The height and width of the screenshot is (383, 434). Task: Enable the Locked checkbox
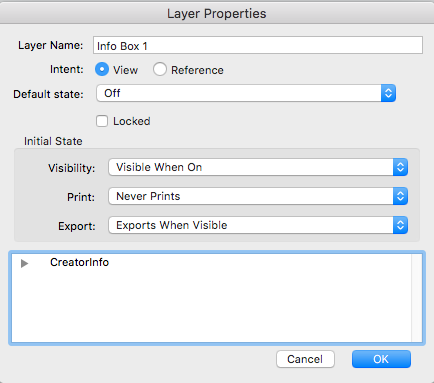tap(102, 121)
